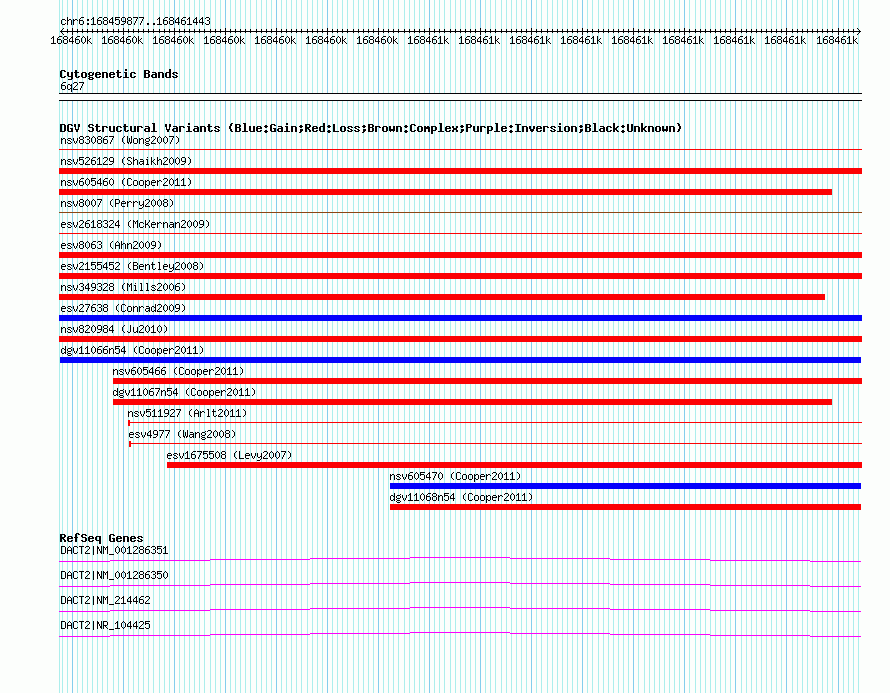Select the red bar under nsv820984 (Ju2010)
The height and width of the screenshot is (693, 890).
pos(460,339)
